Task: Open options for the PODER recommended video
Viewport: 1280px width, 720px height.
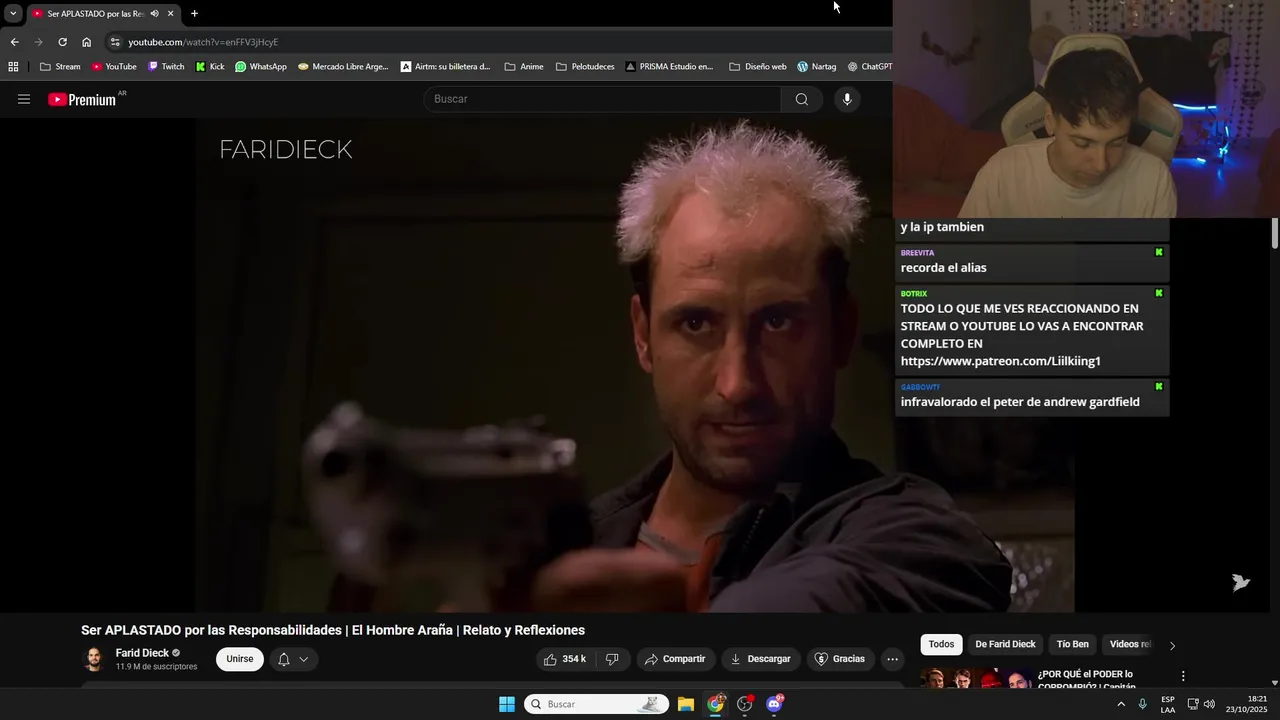Action: (x=1183, y=676)
